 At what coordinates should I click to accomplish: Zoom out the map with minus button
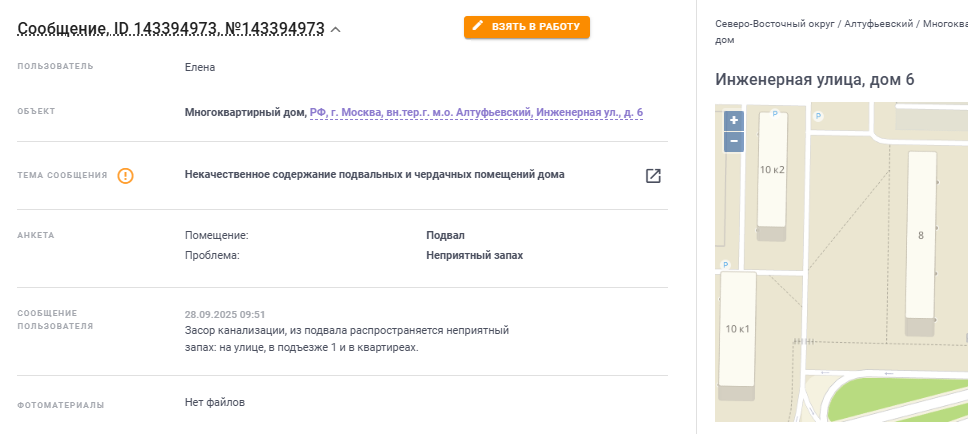tap(734, 141)
